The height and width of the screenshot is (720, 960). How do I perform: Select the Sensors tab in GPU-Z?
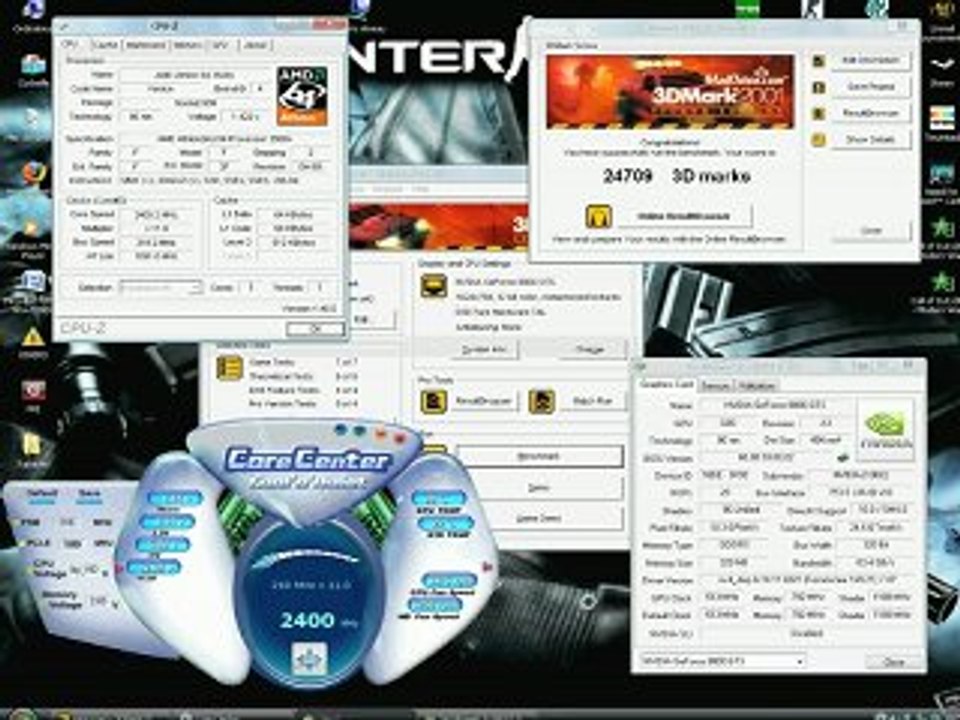point(714,386)
